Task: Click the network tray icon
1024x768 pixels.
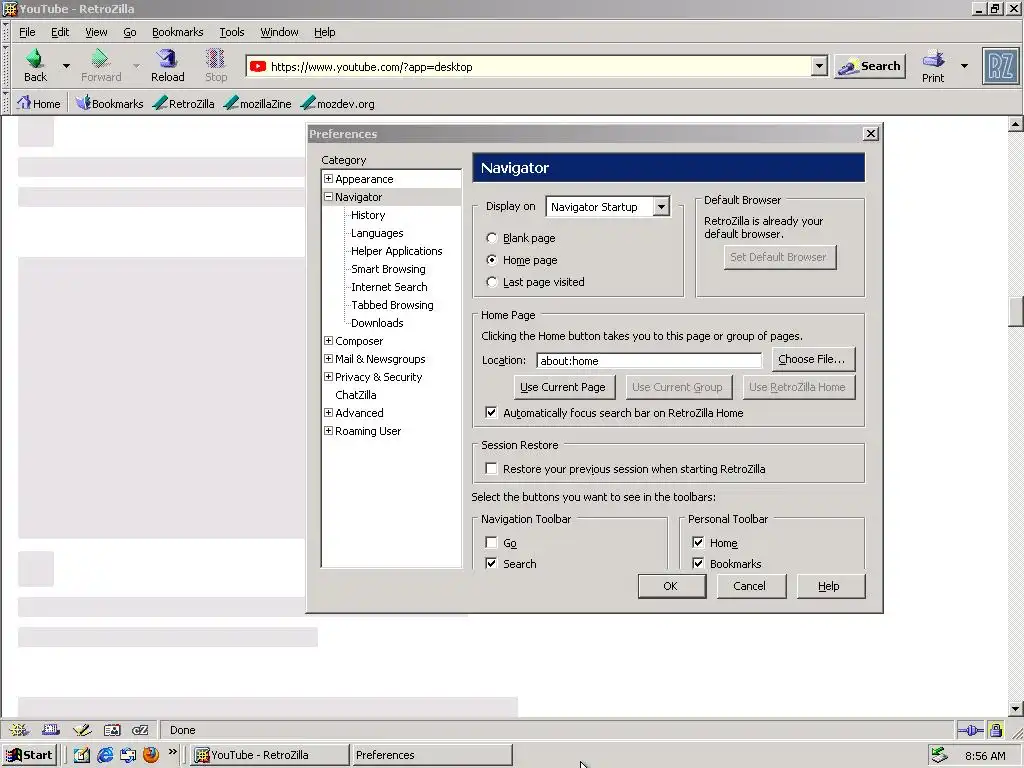Action: [939, 755]
